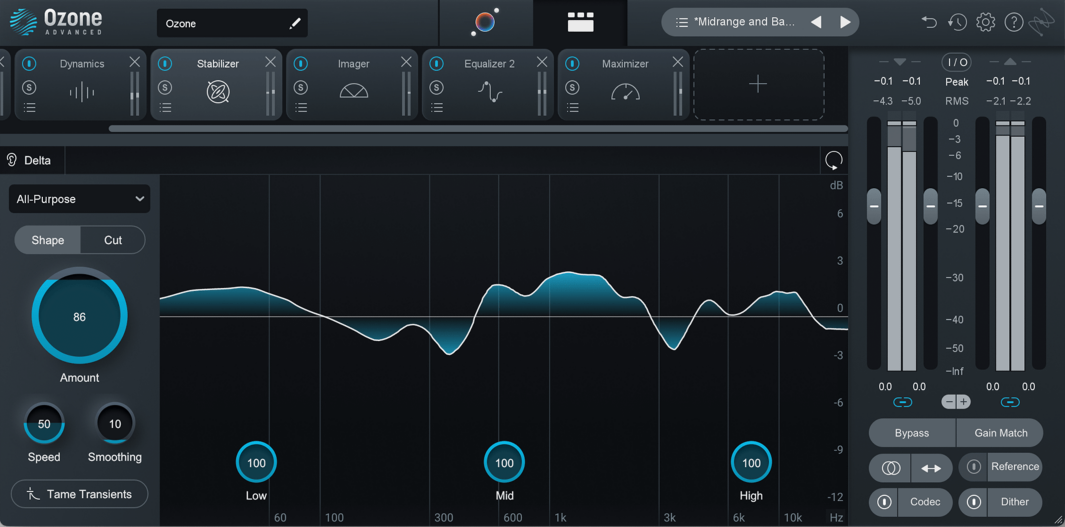Add a module in the empty slot
Screen dimensions: 1065x527
click(x=758, y=85)
